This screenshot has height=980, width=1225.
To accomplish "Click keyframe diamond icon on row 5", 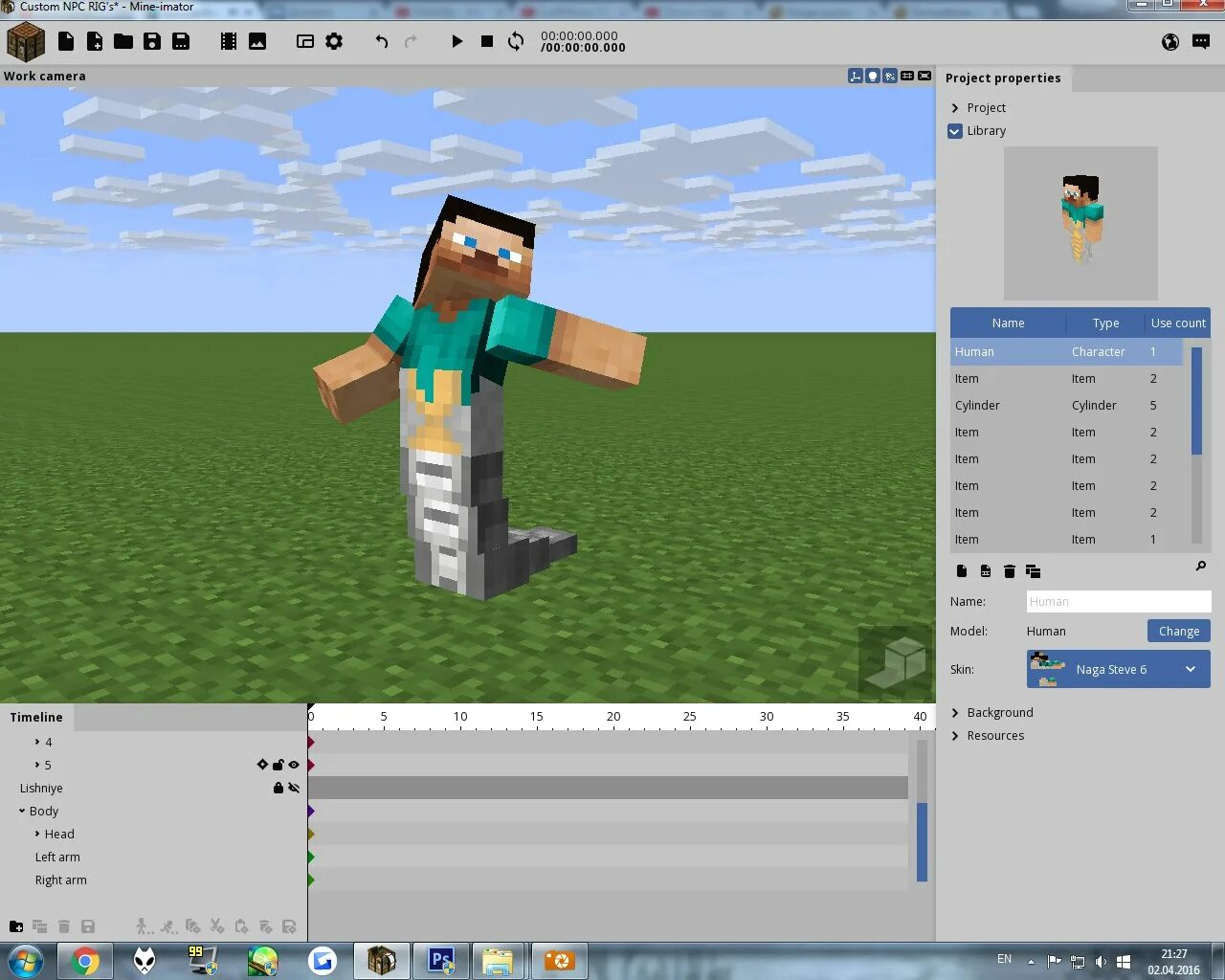I will pyautogui.click(x=262, y=765).
